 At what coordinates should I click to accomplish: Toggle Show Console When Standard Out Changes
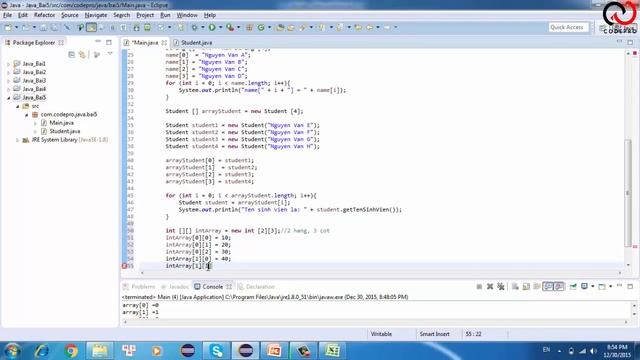pyautogui.click(x=548, y=287)
